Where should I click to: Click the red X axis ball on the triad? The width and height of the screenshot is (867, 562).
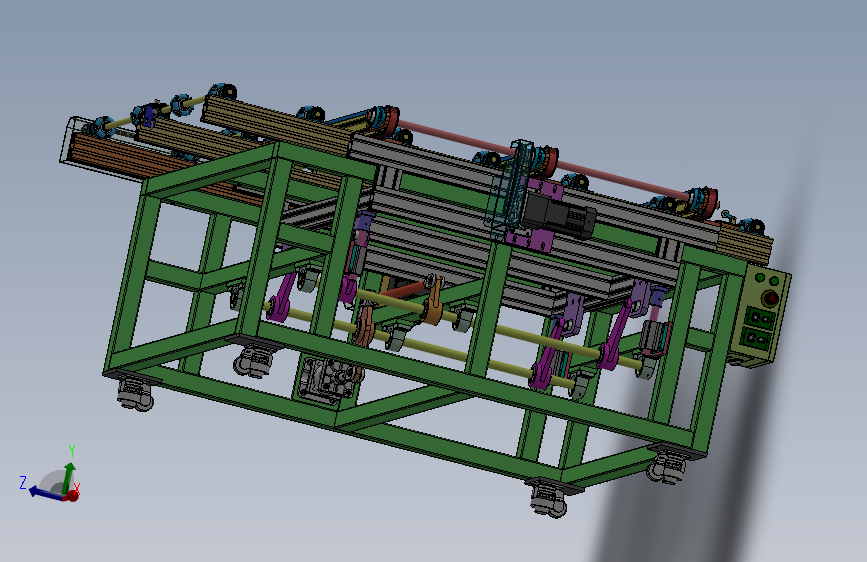click(72, 496)
